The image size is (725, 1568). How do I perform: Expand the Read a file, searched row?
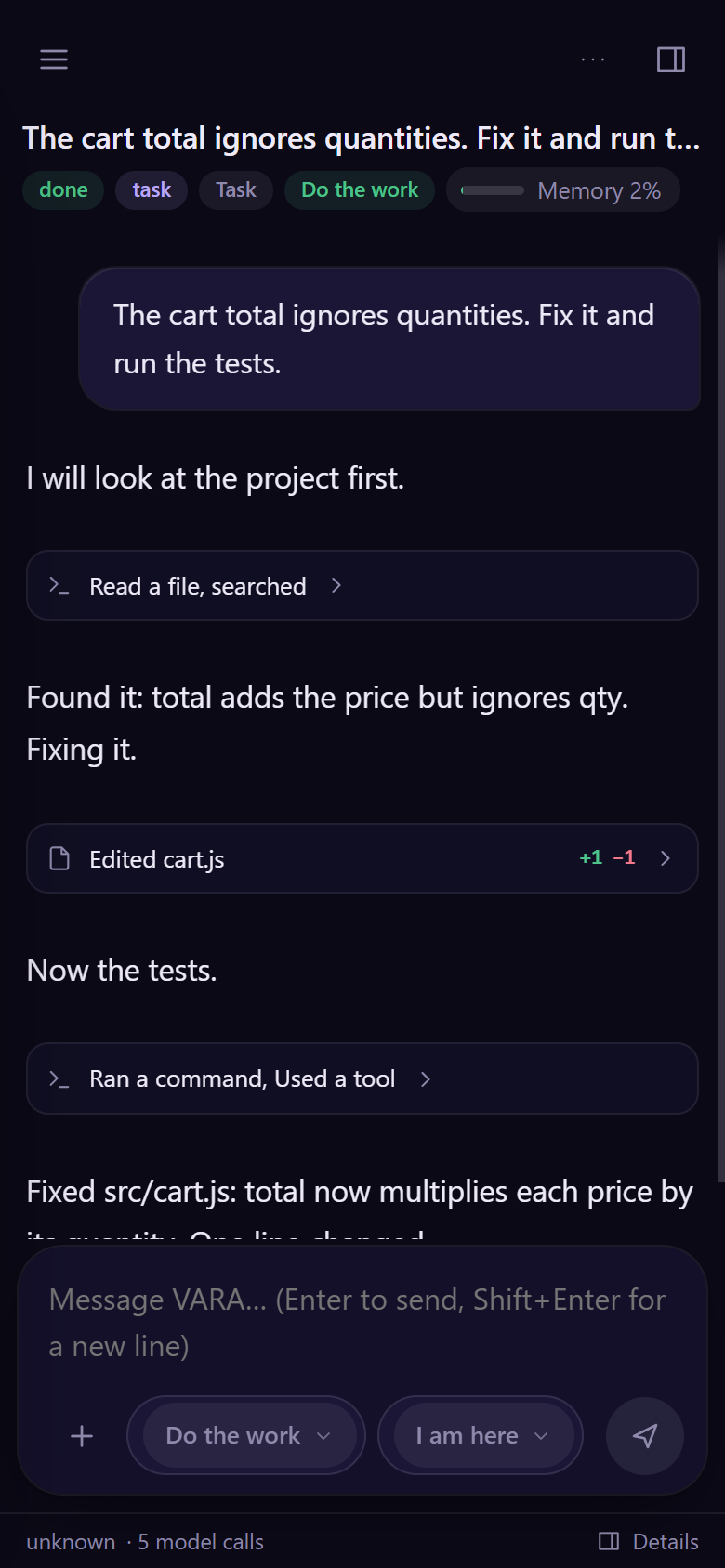(362, 585)
